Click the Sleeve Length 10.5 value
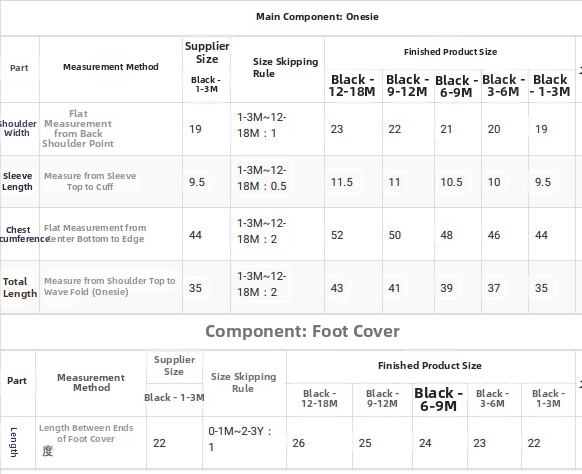 coord(451,182)
